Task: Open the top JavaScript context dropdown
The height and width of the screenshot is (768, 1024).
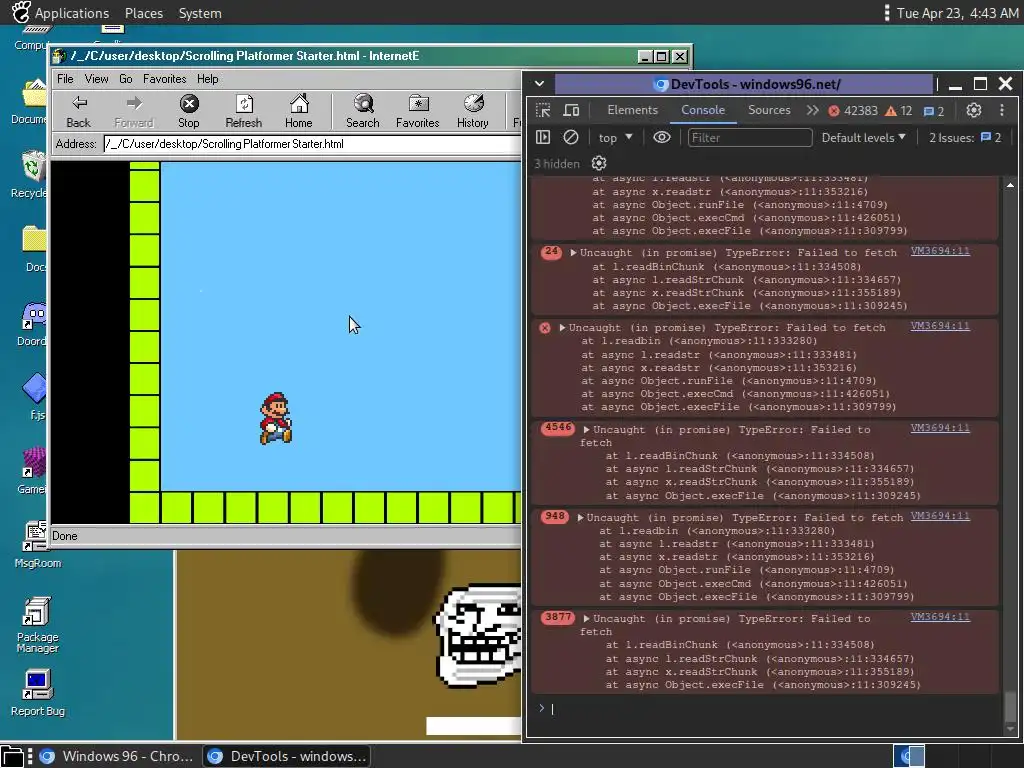Action: pyautogui.click(x=615, y=137)
